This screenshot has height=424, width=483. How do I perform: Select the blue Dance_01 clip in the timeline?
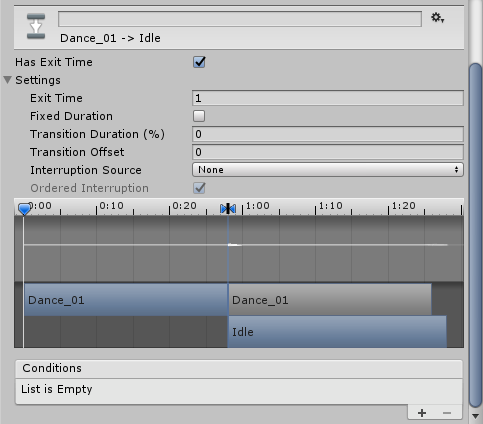point(126,300)
